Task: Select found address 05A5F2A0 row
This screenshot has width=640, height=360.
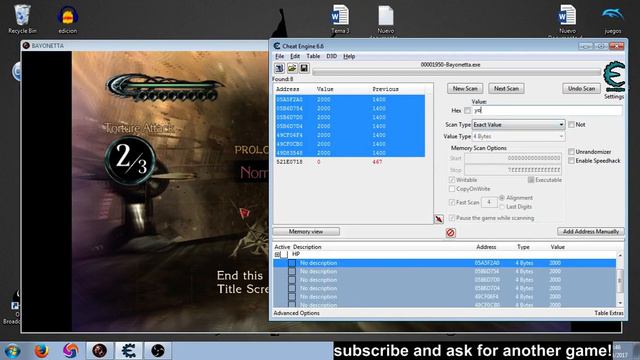Action: tap(350, 100)
